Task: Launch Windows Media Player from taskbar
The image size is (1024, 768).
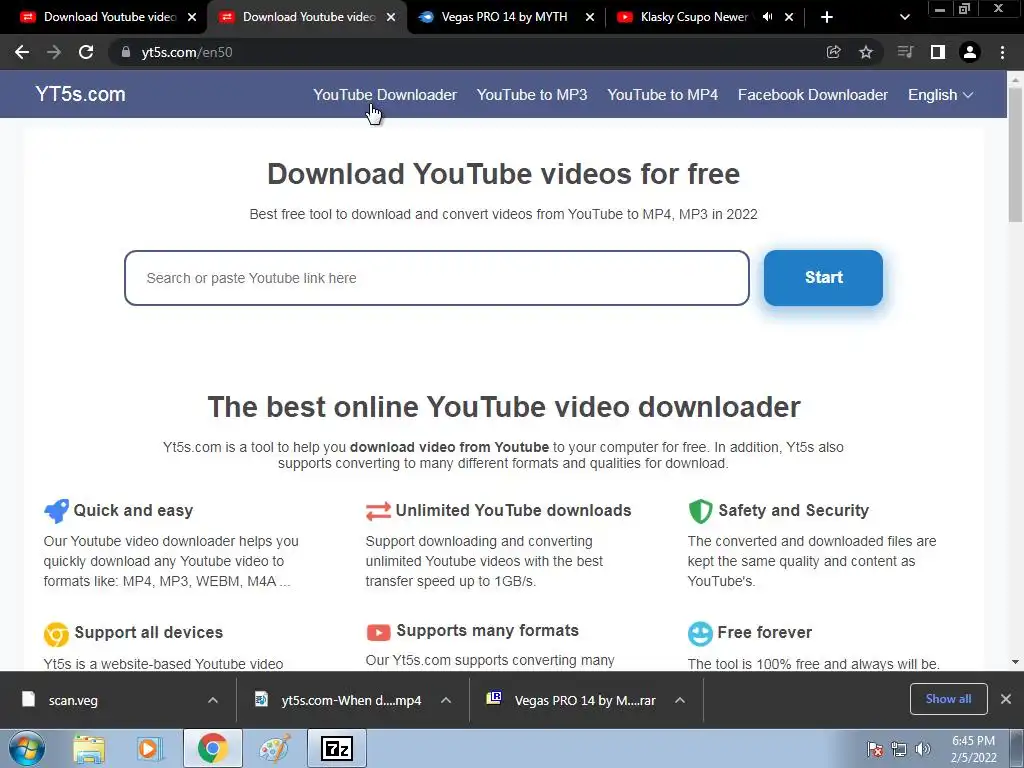Action: point(149,749)
